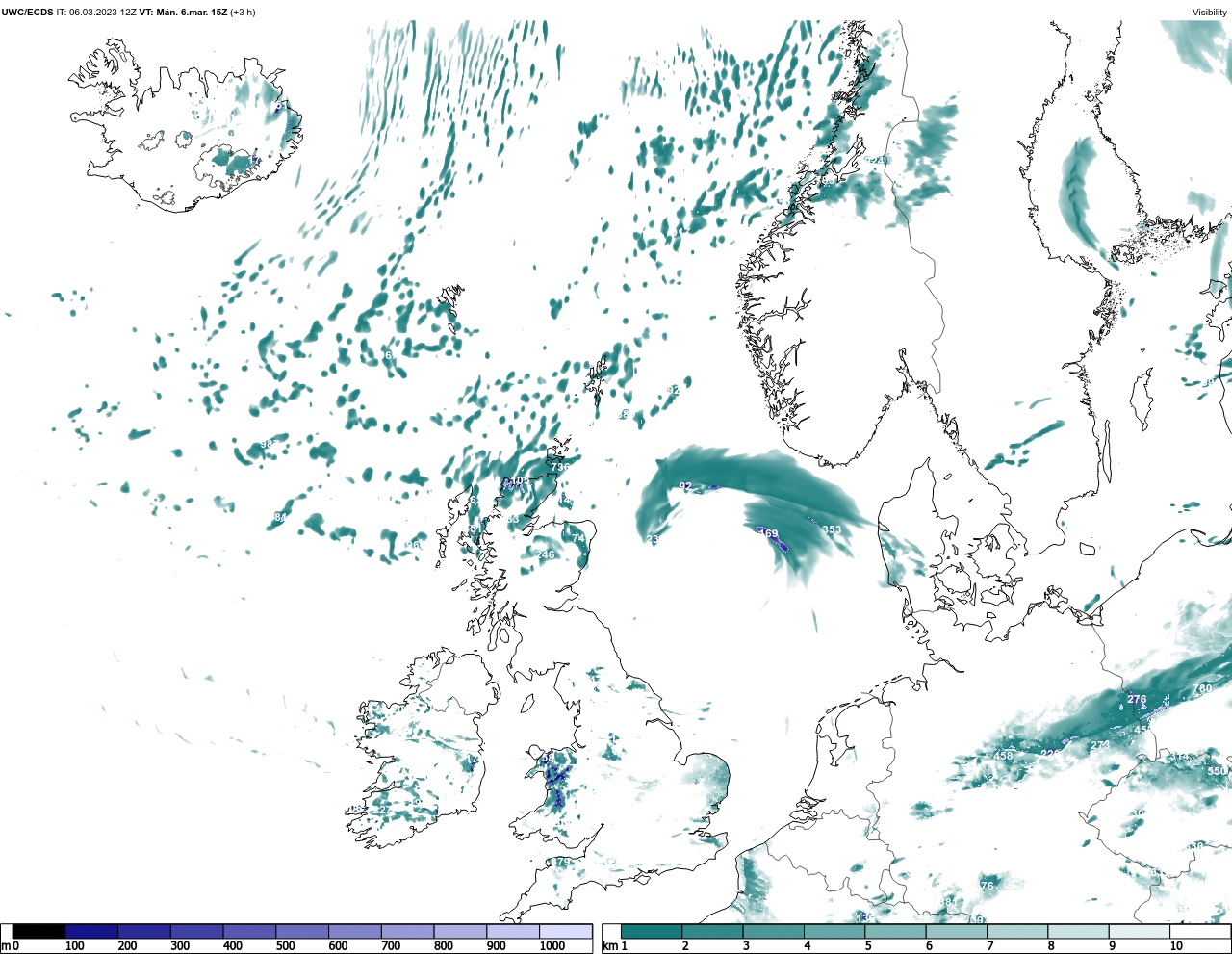This screenshot has height=954, width=1232.
Task: Select the palest swatch above 1000 m
Action: [x=565, y=932]
